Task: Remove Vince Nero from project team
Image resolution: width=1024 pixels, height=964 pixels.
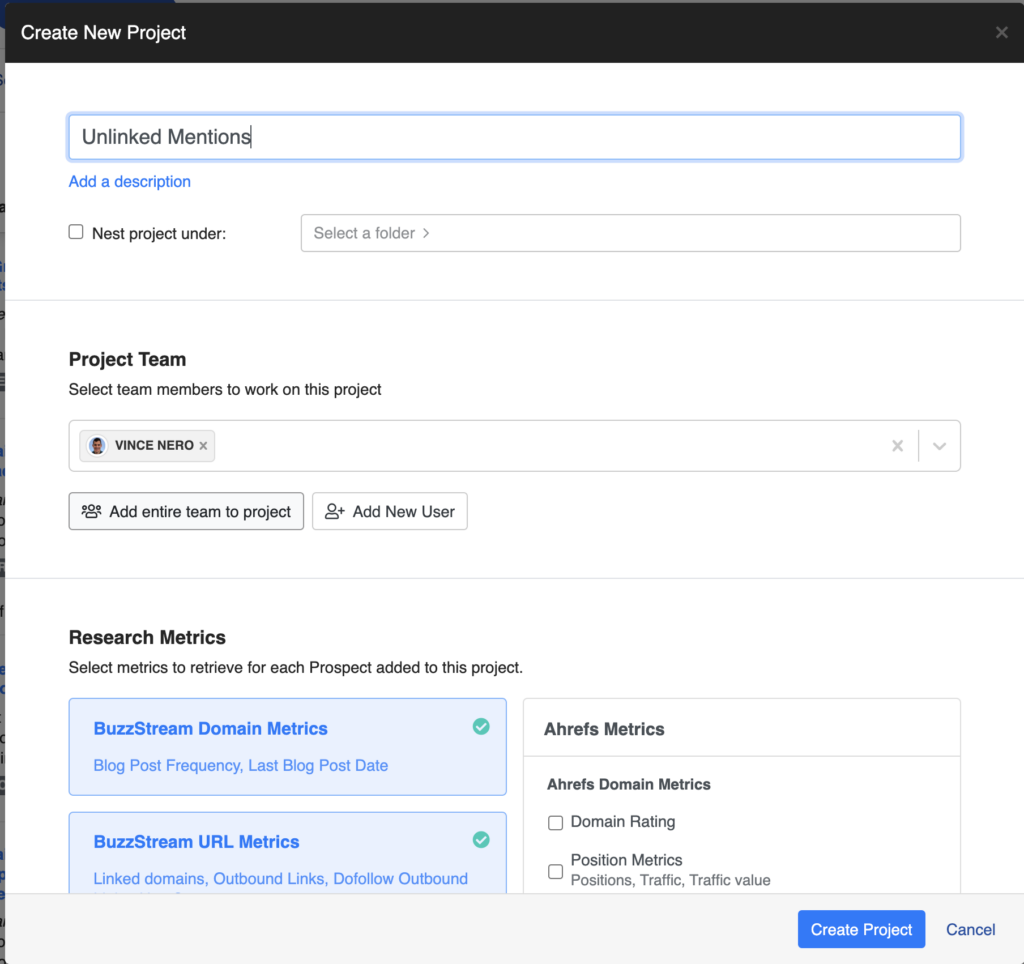Action: [x=203, y=446]
